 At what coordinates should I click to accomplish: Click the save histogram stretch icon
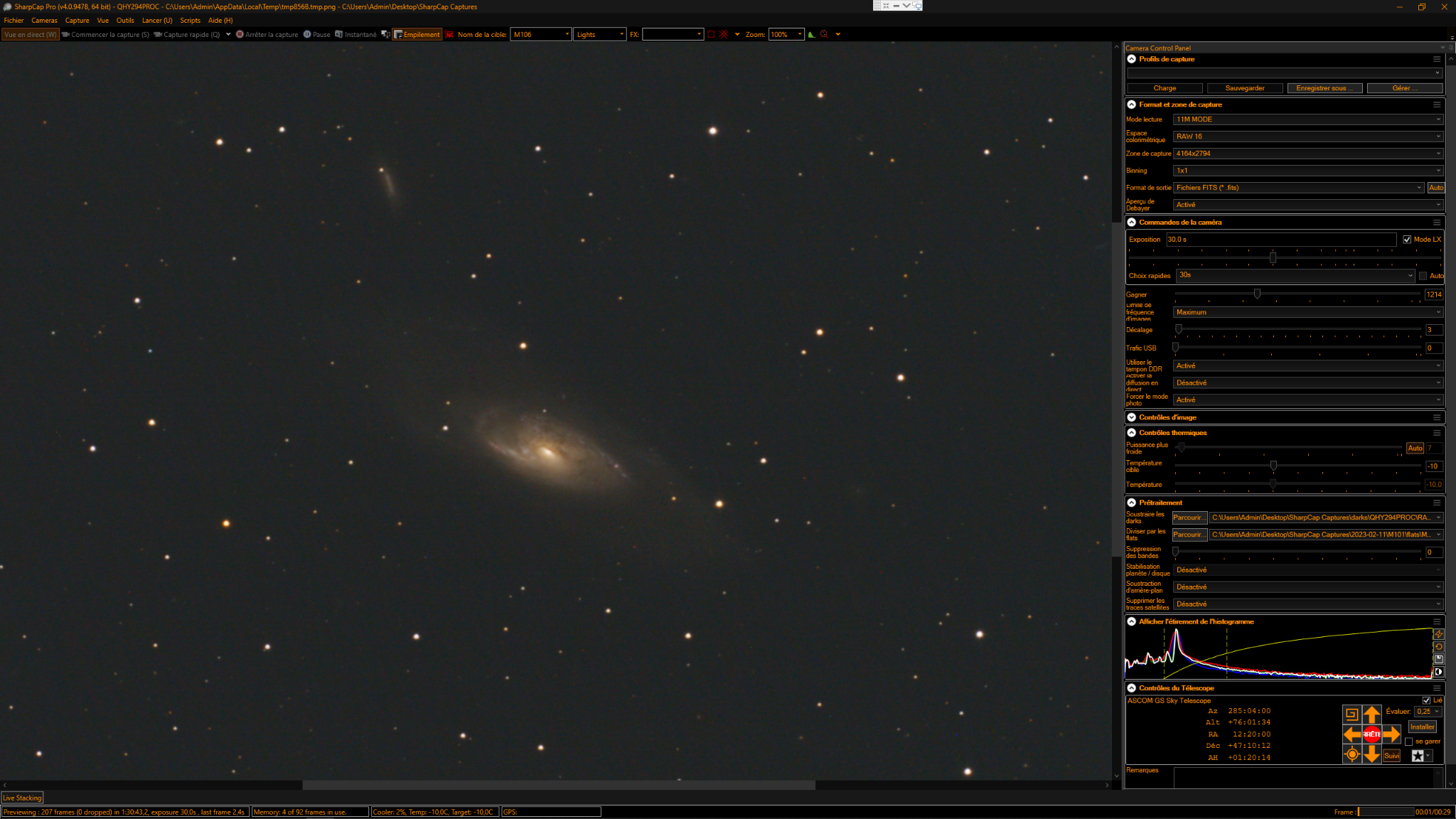click(1438, 659)
